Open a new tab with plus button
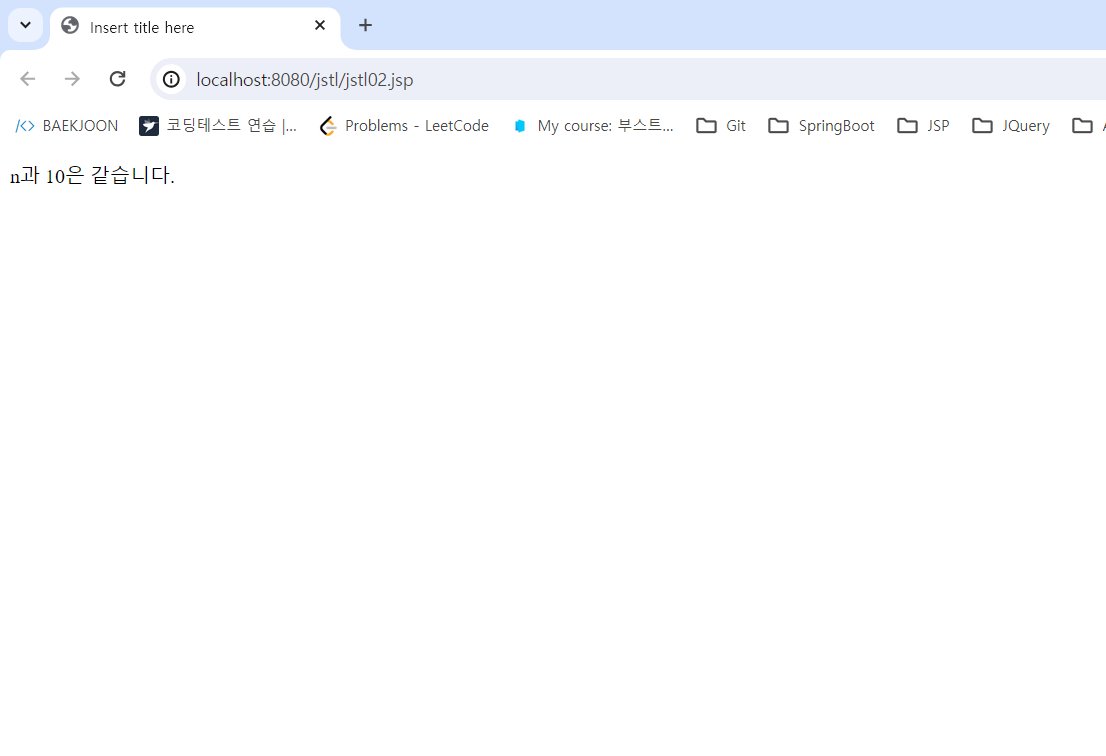Viewport: 1106px width, 756px height. pyautogui.click(x=365, y=25)
